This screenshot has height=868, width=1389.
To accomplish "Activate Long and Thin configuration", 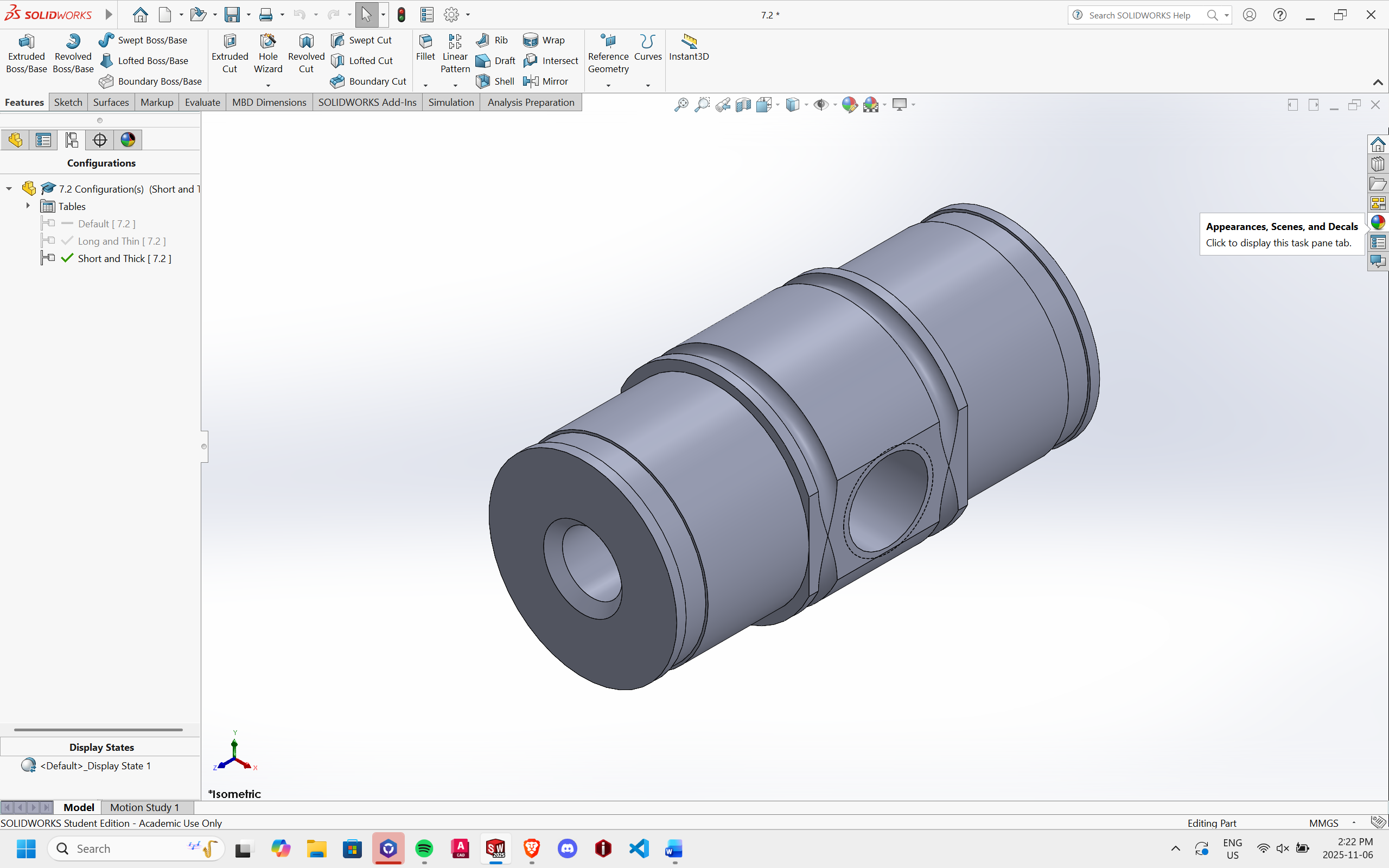I will 122,241.
